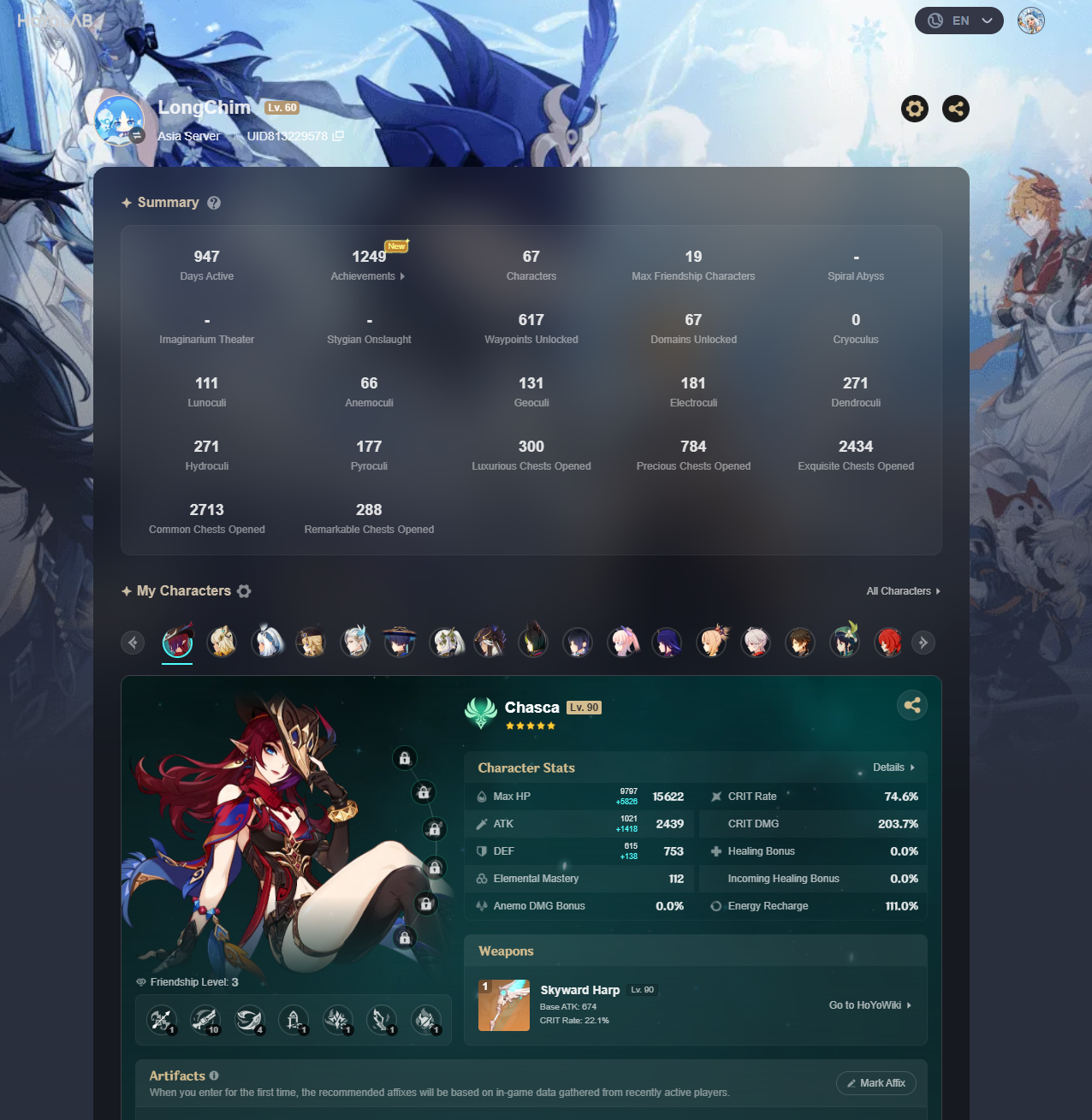Click the Anemo element emblem beside Chasca
The image size is (1092, 1120).
coord(481,712)
